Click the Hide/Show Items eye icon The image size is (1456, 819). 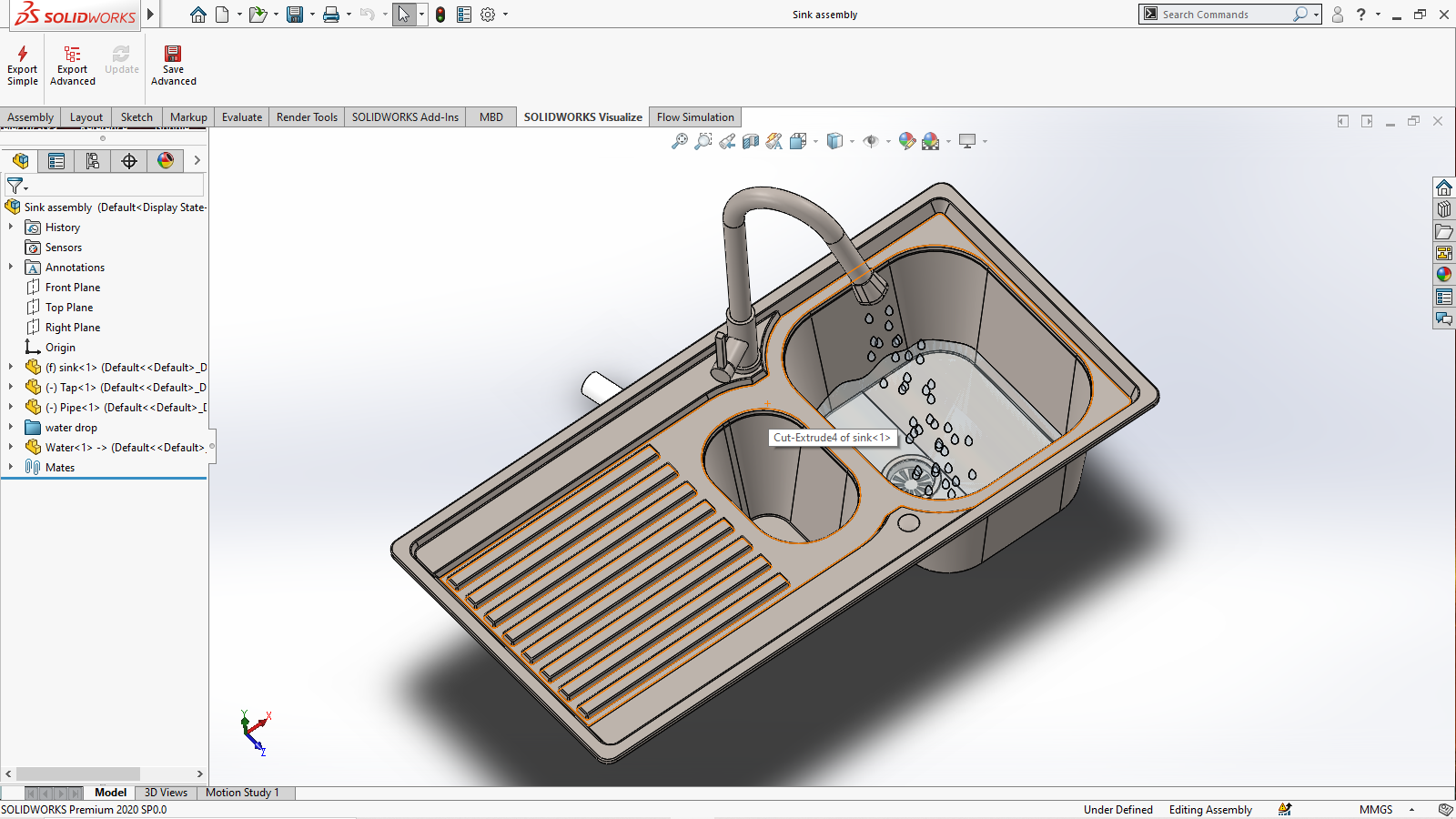pos(871,141)
